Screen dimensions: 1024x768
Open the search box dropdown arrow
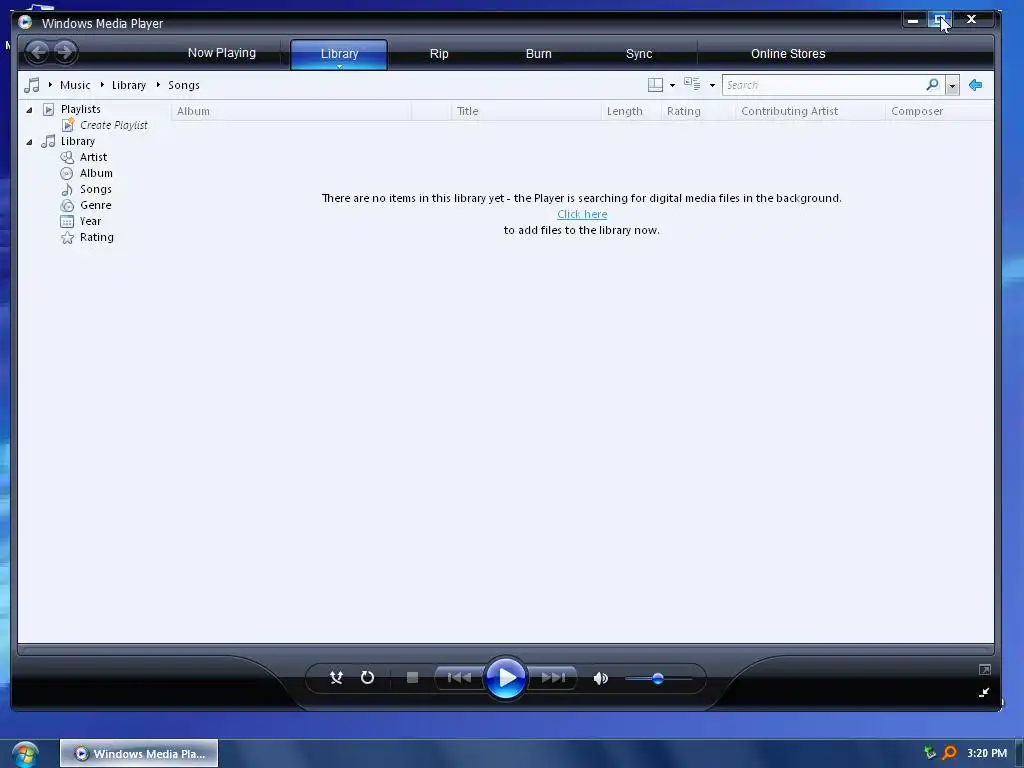(x=952, y=86)
